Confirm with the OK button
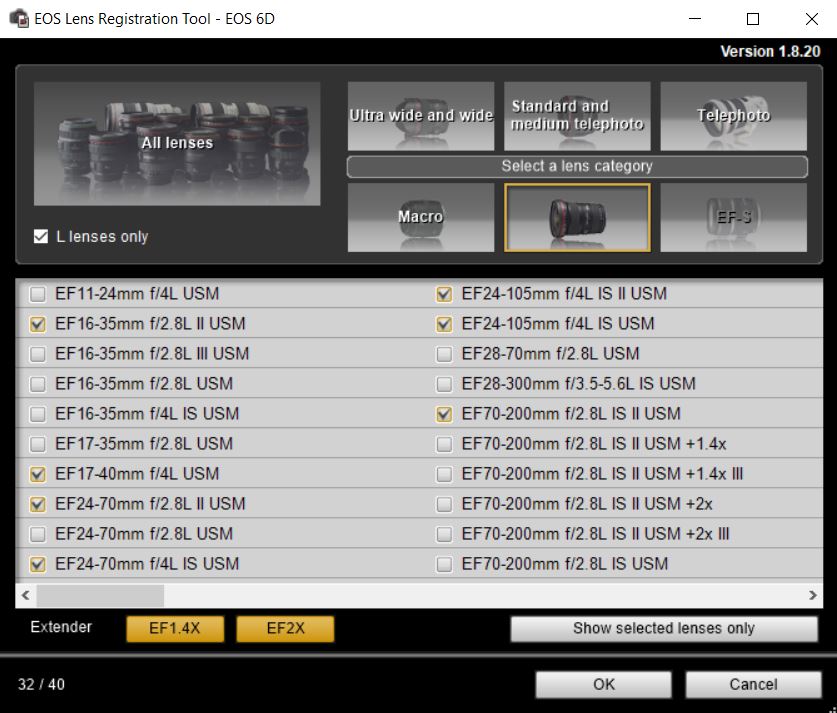 pyautogui.click(x=604, y=684)
